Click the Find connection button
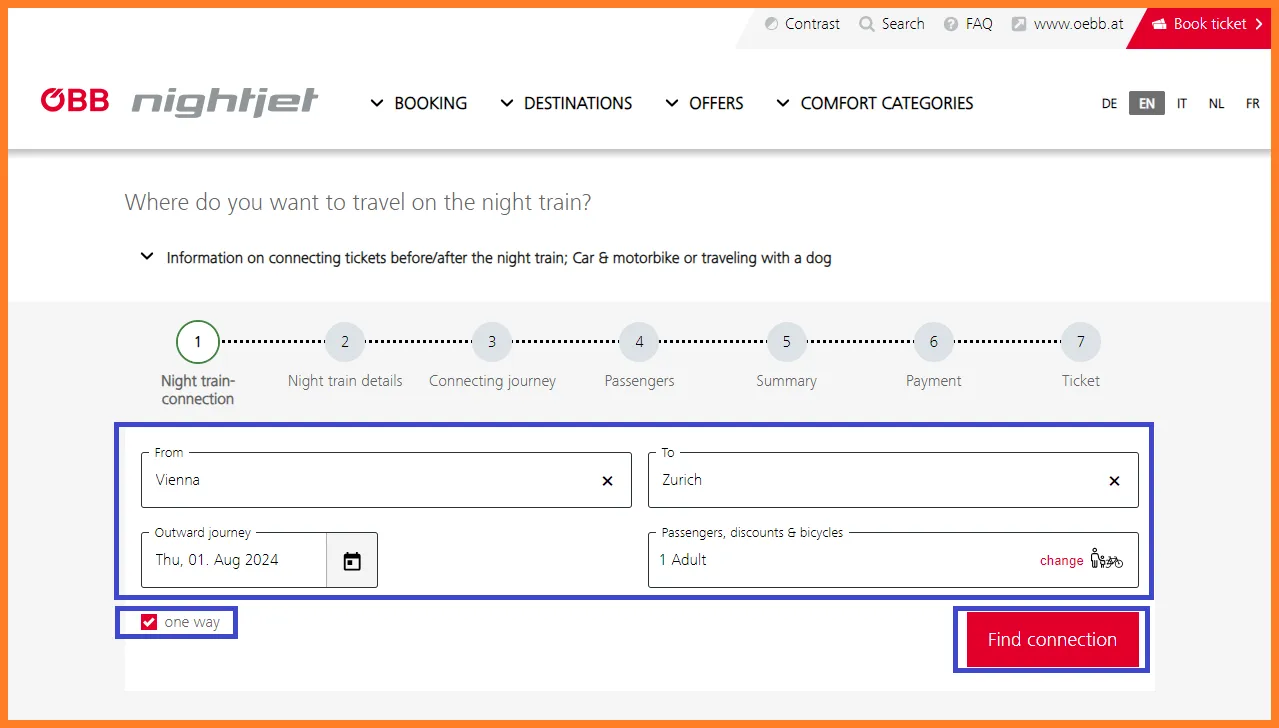Viewport: 1279px width, 728px height. [1051, 640]
